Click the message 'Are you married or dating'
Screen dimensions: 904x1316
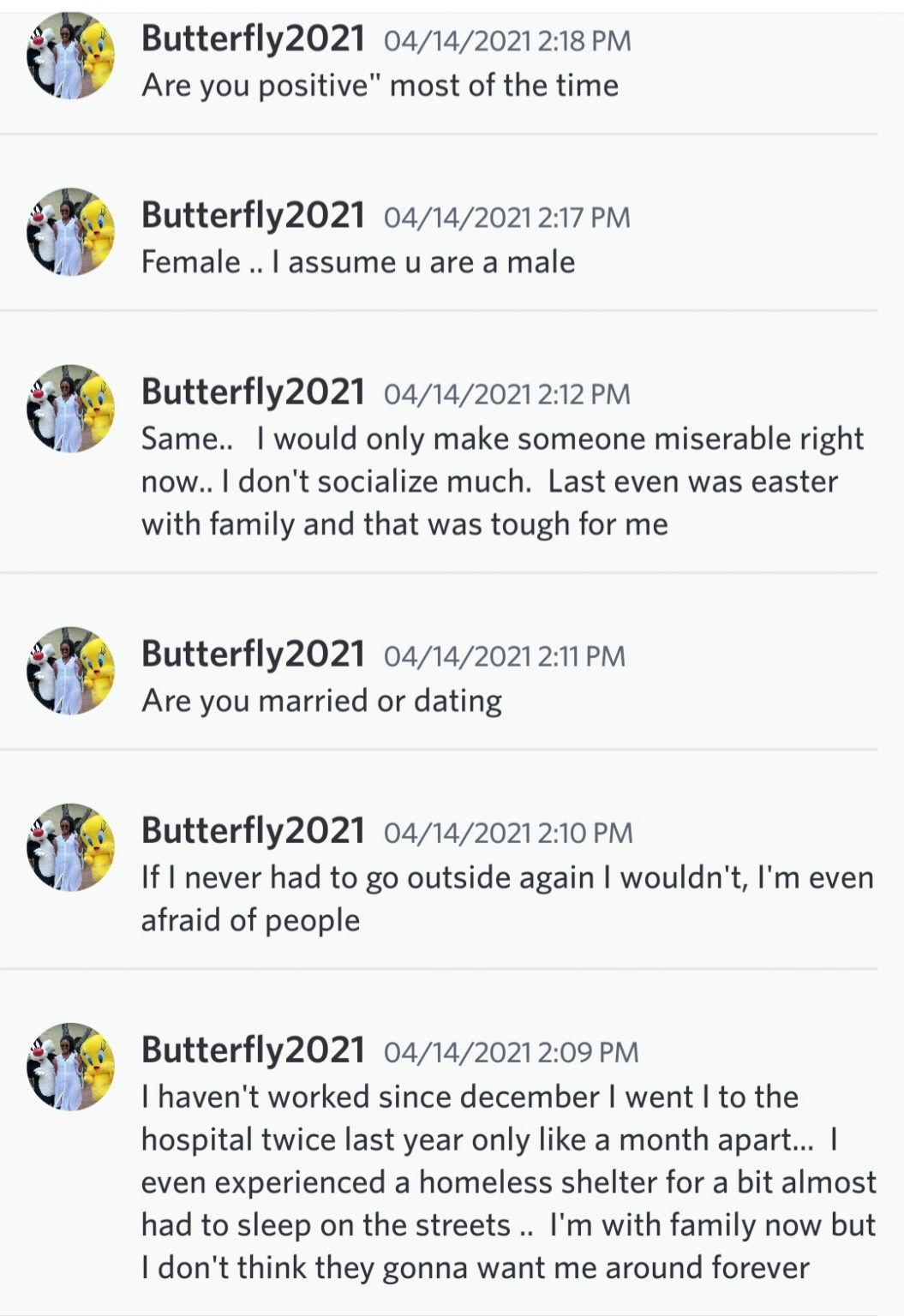click(x=321, y=701)
